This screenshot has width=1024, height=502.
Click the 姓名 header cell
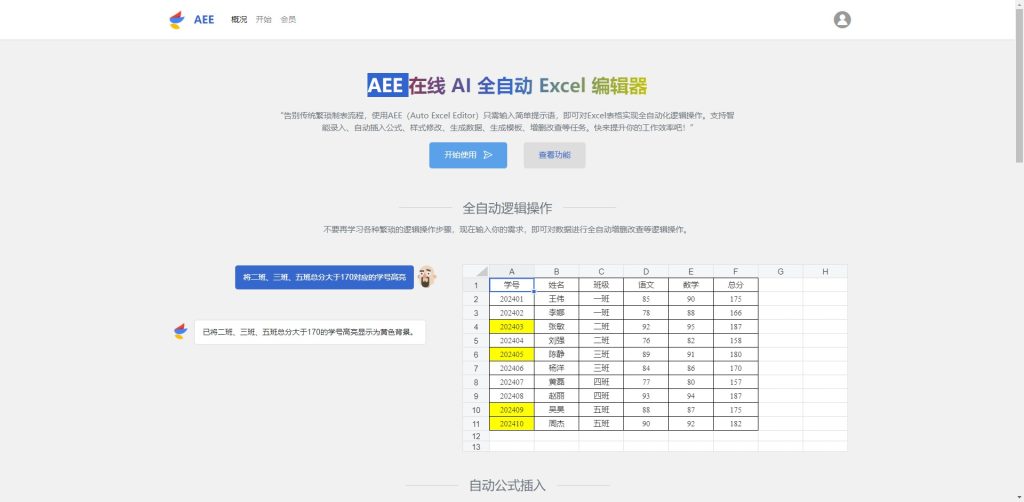556,285
